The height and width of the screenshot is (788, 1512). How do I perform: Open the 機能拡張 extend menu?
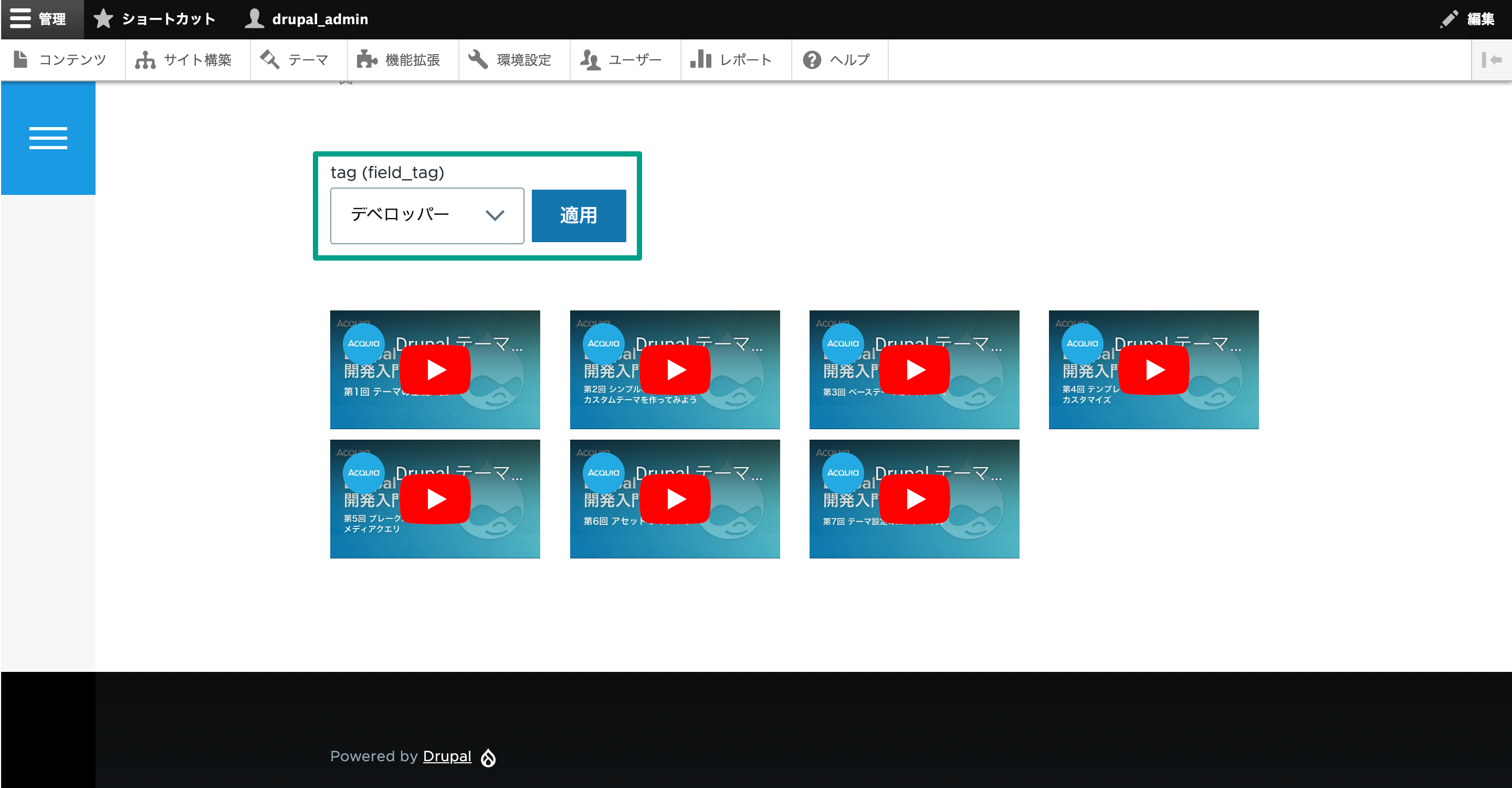click(402, 60)
